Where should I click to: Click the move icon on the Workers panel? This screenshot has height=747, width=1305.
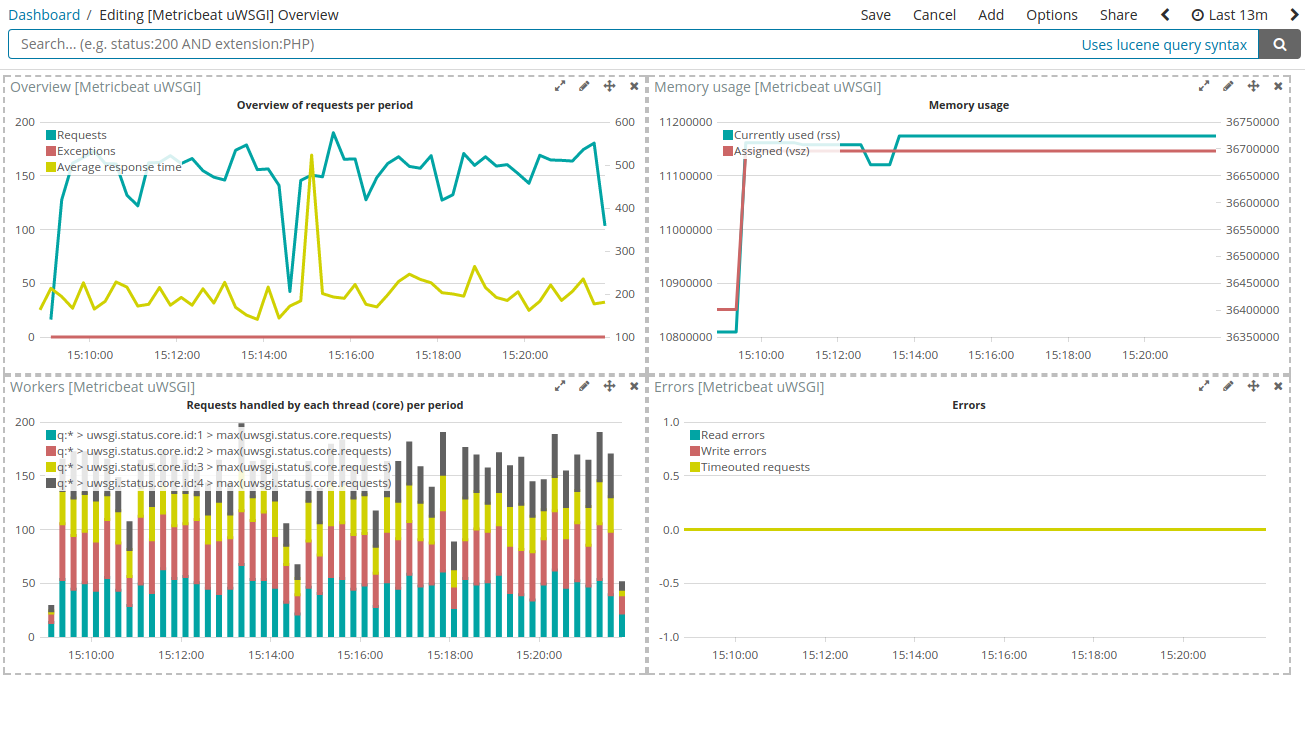(609, 386)
